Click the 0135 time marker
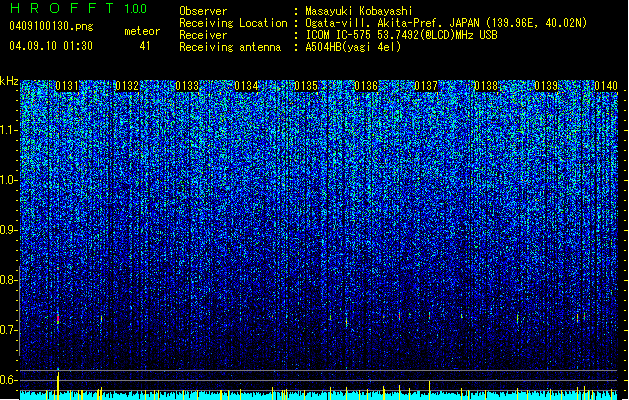The height and width of the screenshot is (400, 629). click(x=306, y=86)
